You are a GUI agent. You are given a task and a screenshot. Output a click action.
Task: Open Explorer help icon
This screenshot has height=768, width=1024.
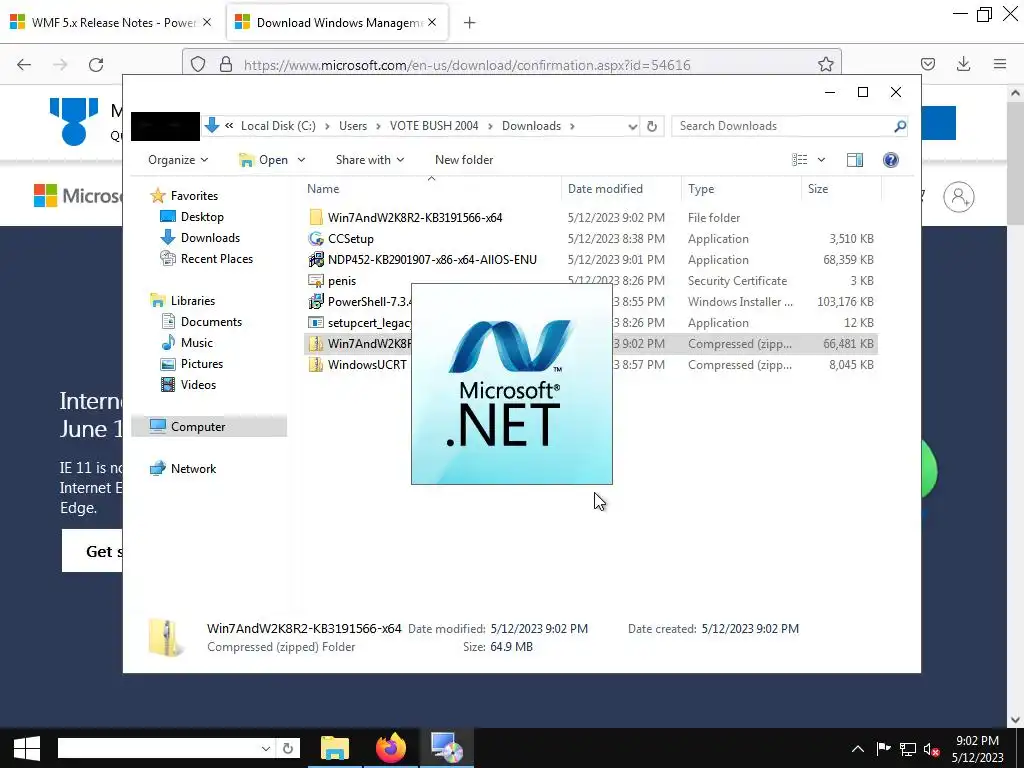click(891, 160)
